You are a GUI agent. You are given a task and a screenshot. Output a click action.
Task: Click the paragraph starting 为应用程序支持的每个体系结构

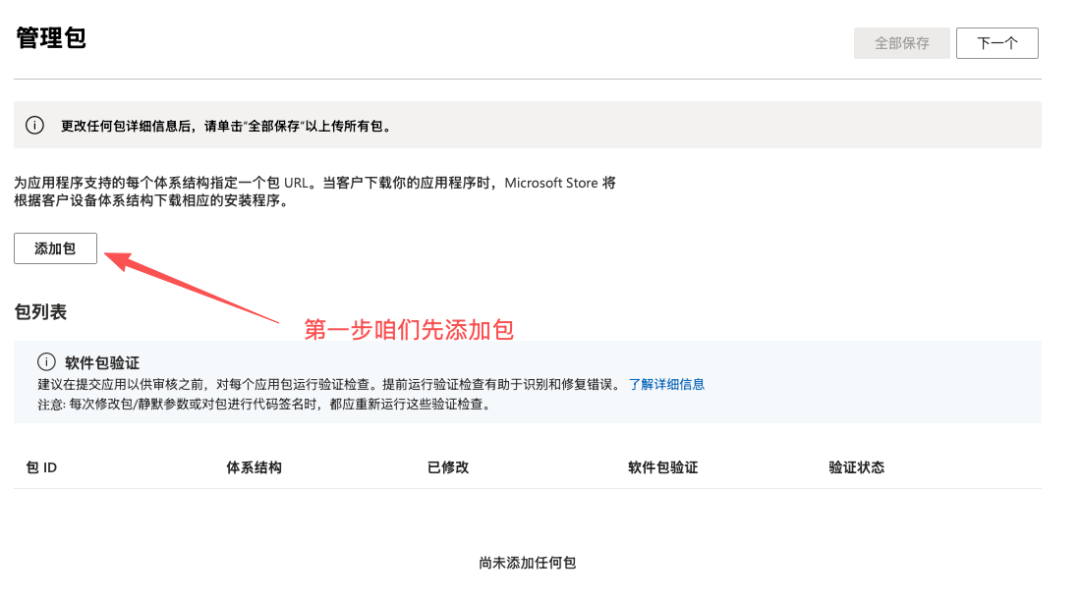[x=315, y=191]
